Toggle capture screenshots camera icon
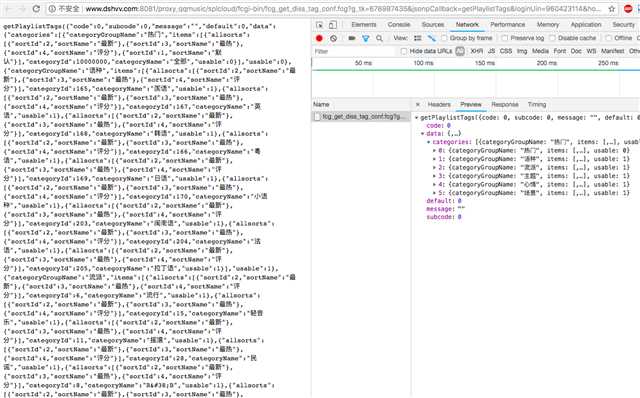This screenshot has height=398, width=640. (351, 38)
